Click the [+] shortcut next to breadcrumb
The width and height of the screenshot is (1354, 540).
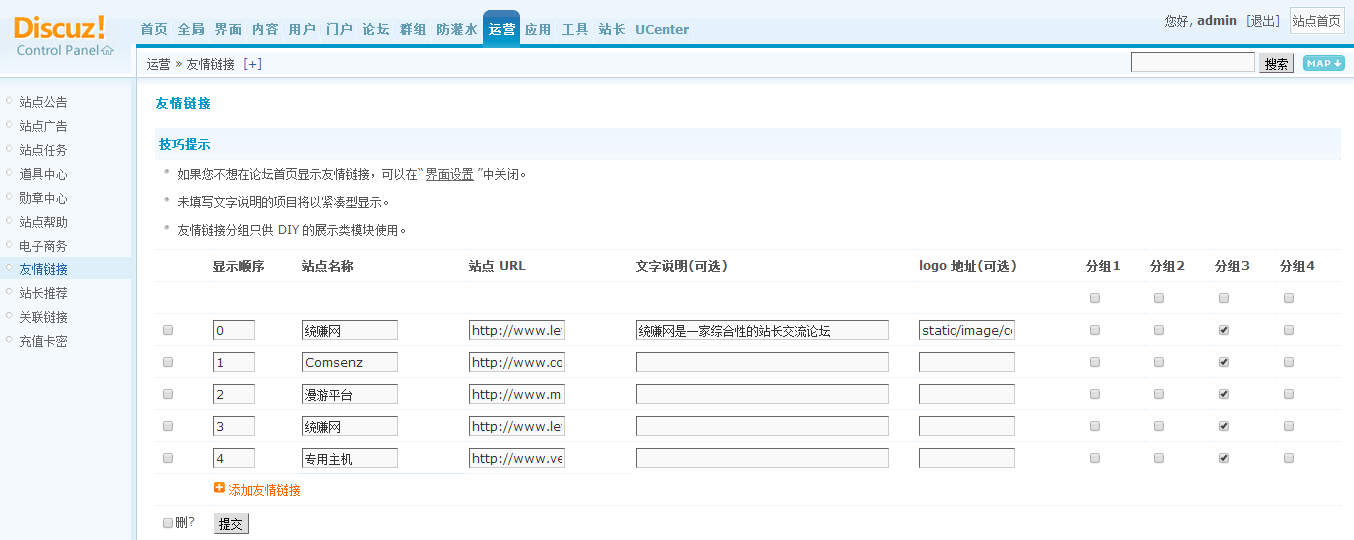253,64
